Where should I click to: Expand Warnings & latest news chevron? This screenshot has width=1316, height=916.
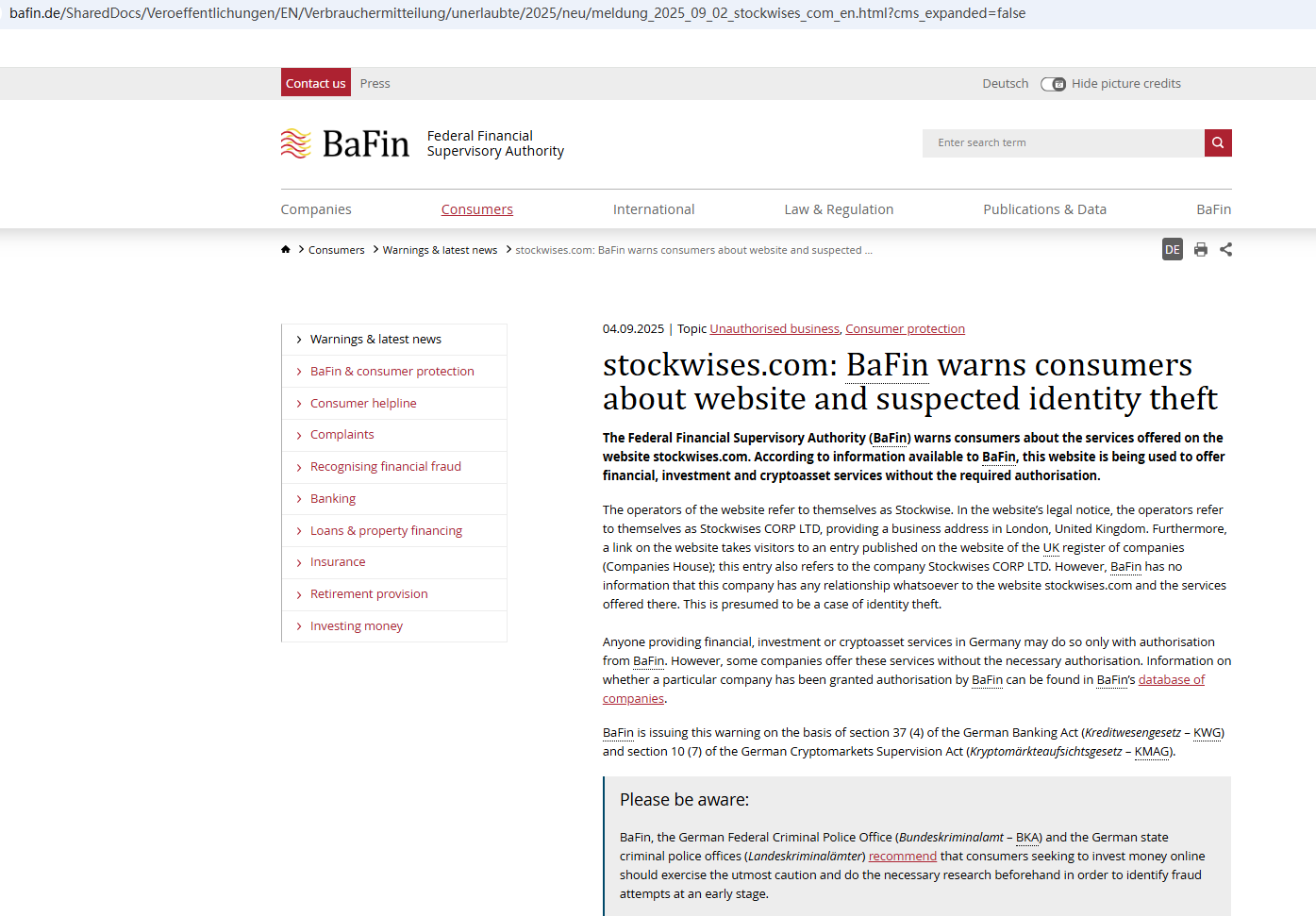coord(299,340)
